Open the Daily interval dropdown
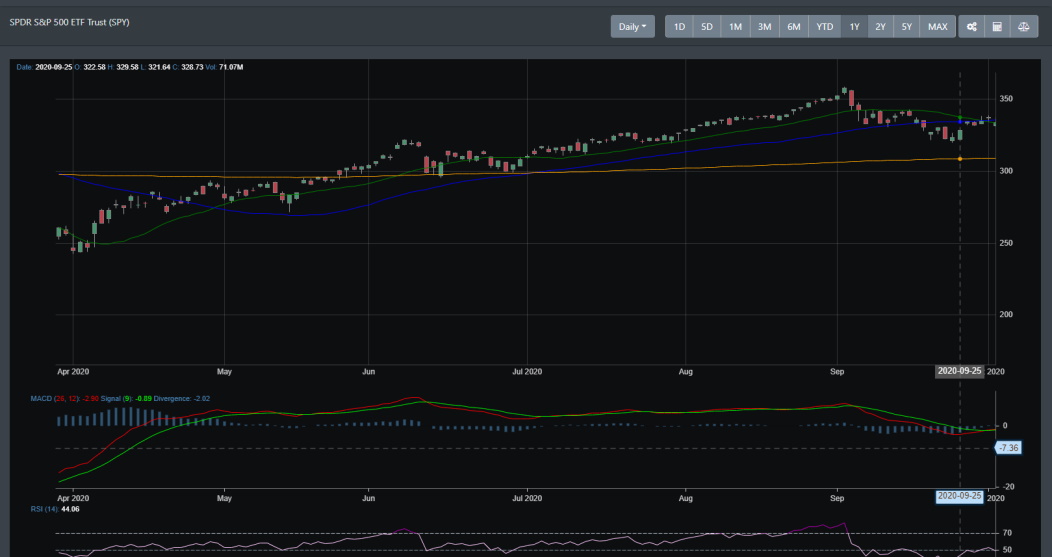1052x557 pixels. click(633, 27)
